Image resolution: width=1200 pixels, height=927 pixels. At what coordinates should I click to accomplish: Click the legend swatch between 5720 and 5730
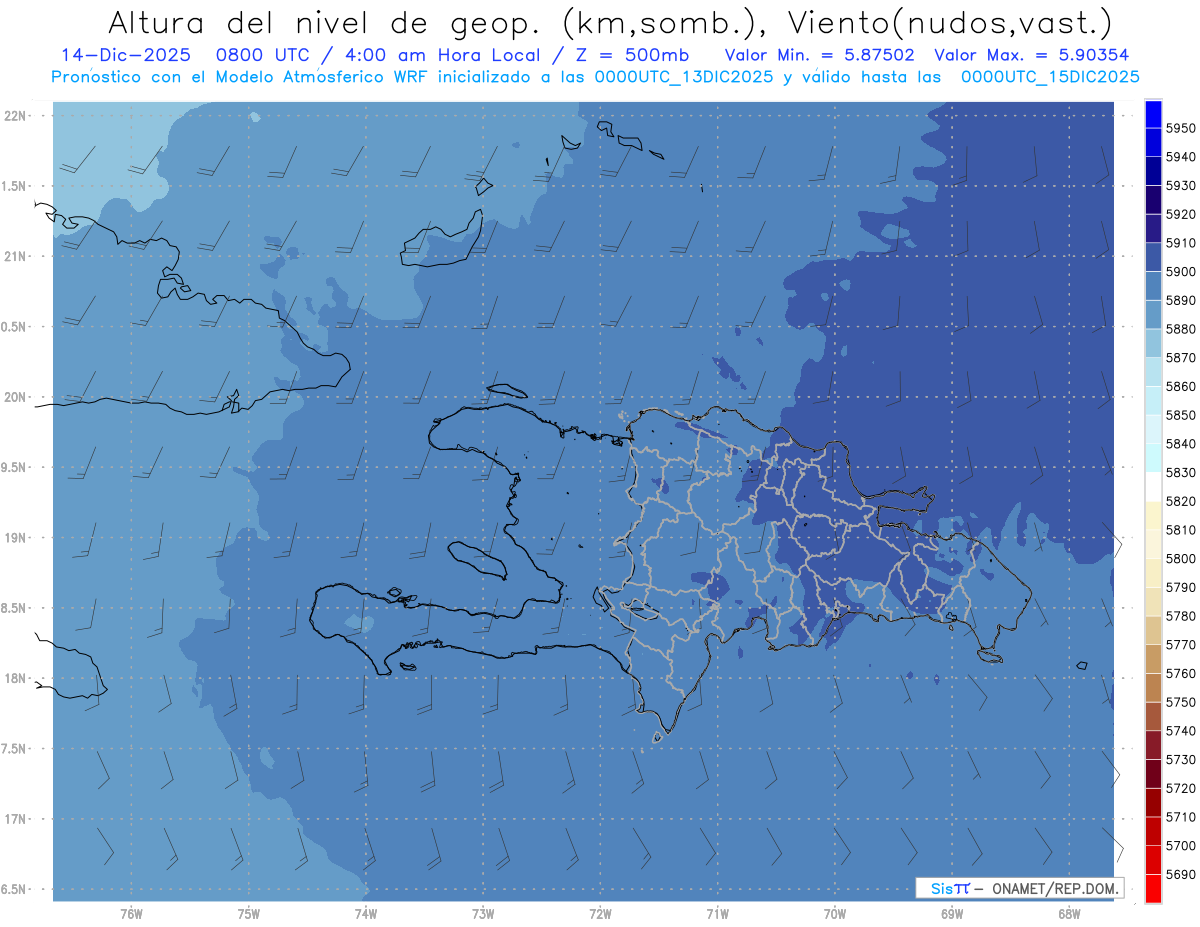1153,773
